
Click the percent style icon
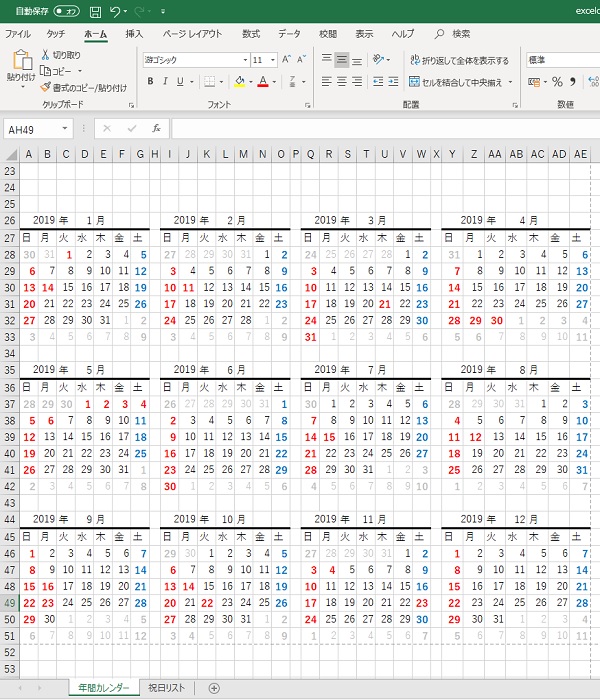557,82
